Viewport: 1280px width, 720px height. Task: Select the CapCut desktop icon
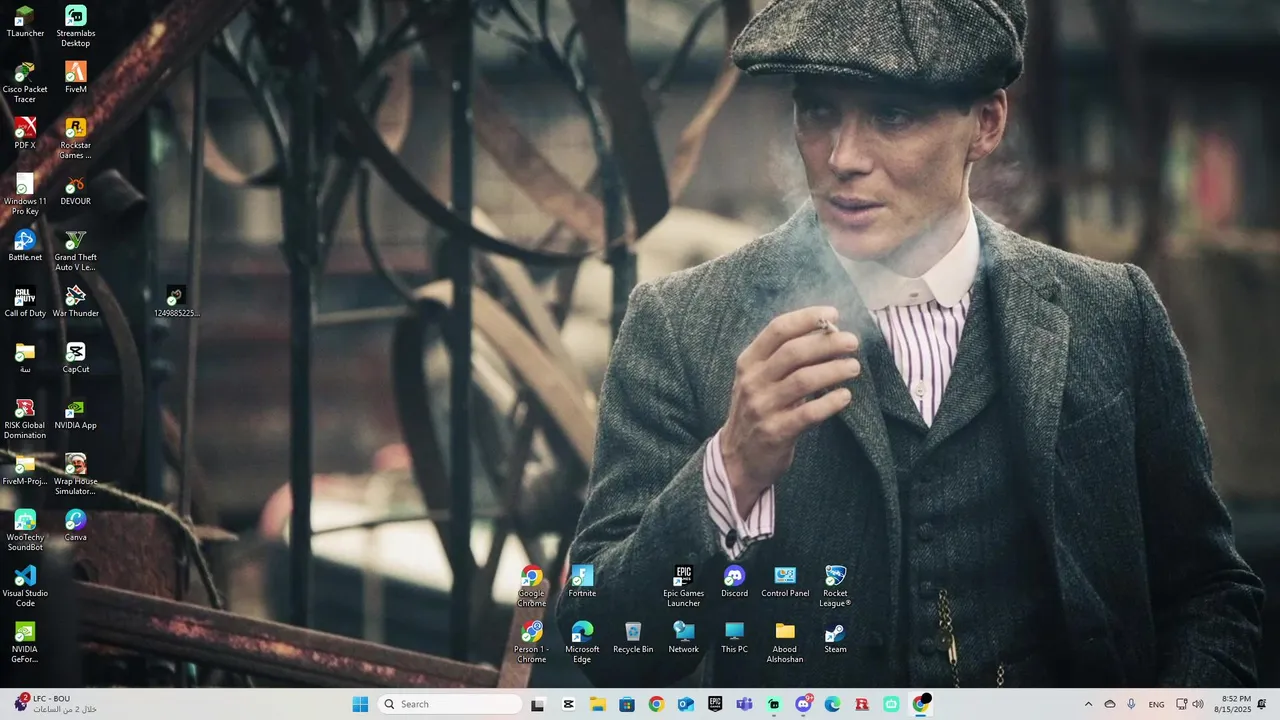(76, 358)
